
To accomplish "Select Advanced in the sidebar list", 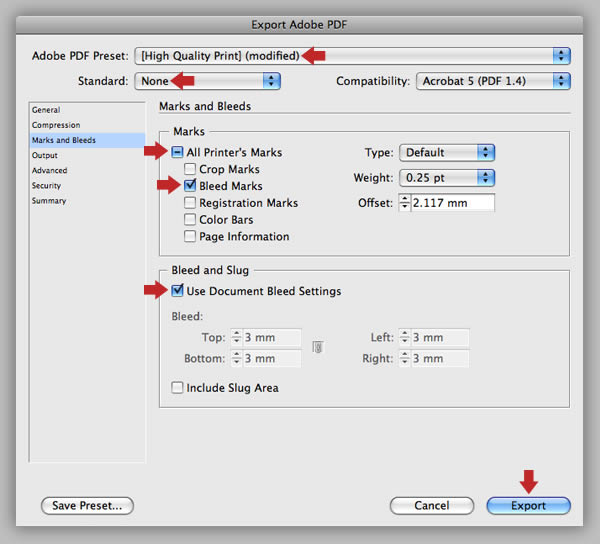I will click(87, 171).
